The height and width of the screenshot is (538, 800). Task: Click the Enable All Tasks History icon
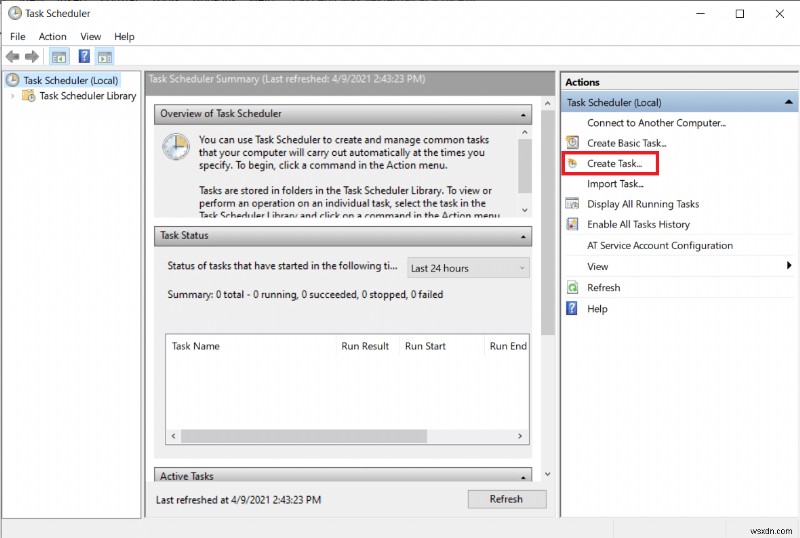572,224
